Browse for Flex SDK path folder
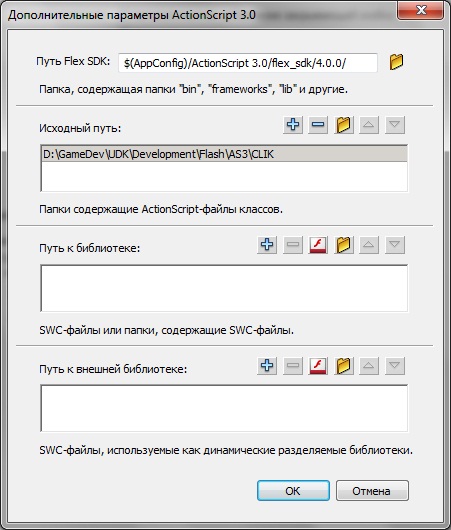 [x=396, y=62]
